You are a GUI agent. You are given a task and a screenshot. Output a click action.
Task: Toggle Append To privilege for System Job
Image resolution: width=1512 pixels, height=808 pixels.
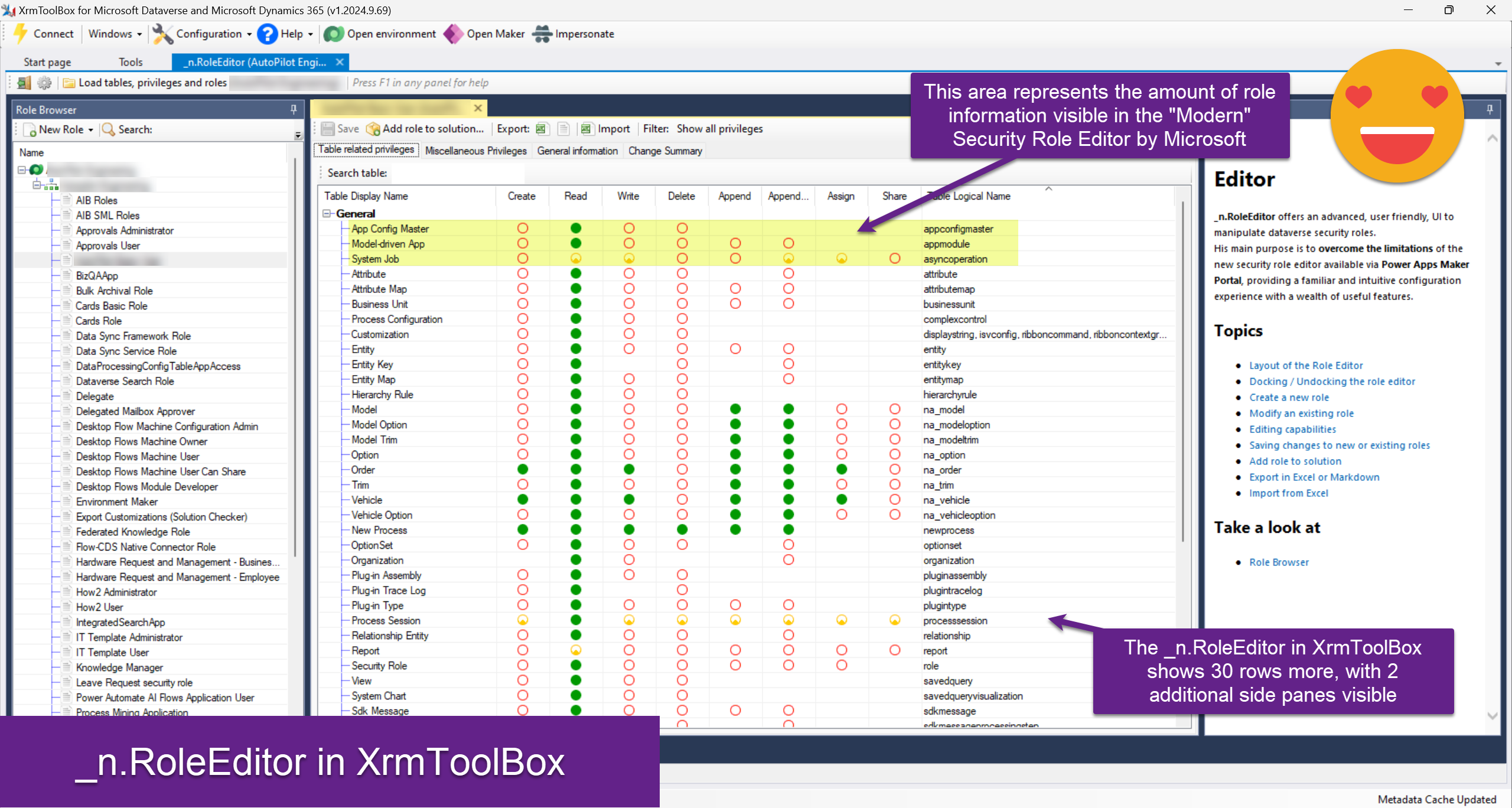(x=788, y=258)
